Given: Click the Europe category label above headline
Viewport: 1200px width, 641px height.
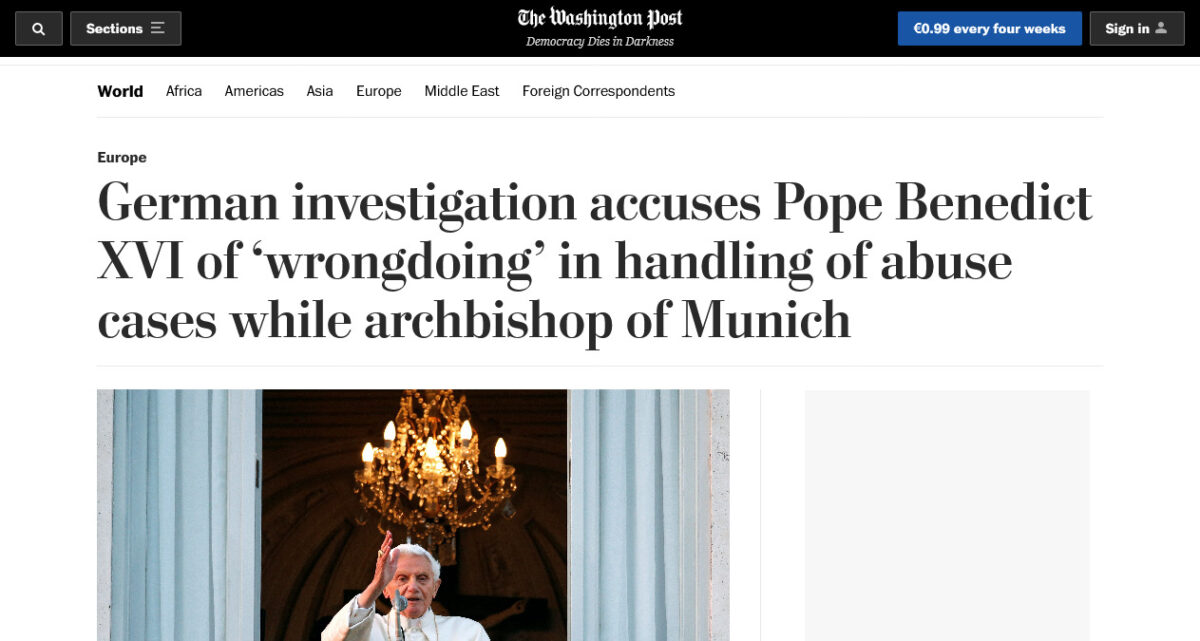Looking at the screenshot, I should (122, 157).
